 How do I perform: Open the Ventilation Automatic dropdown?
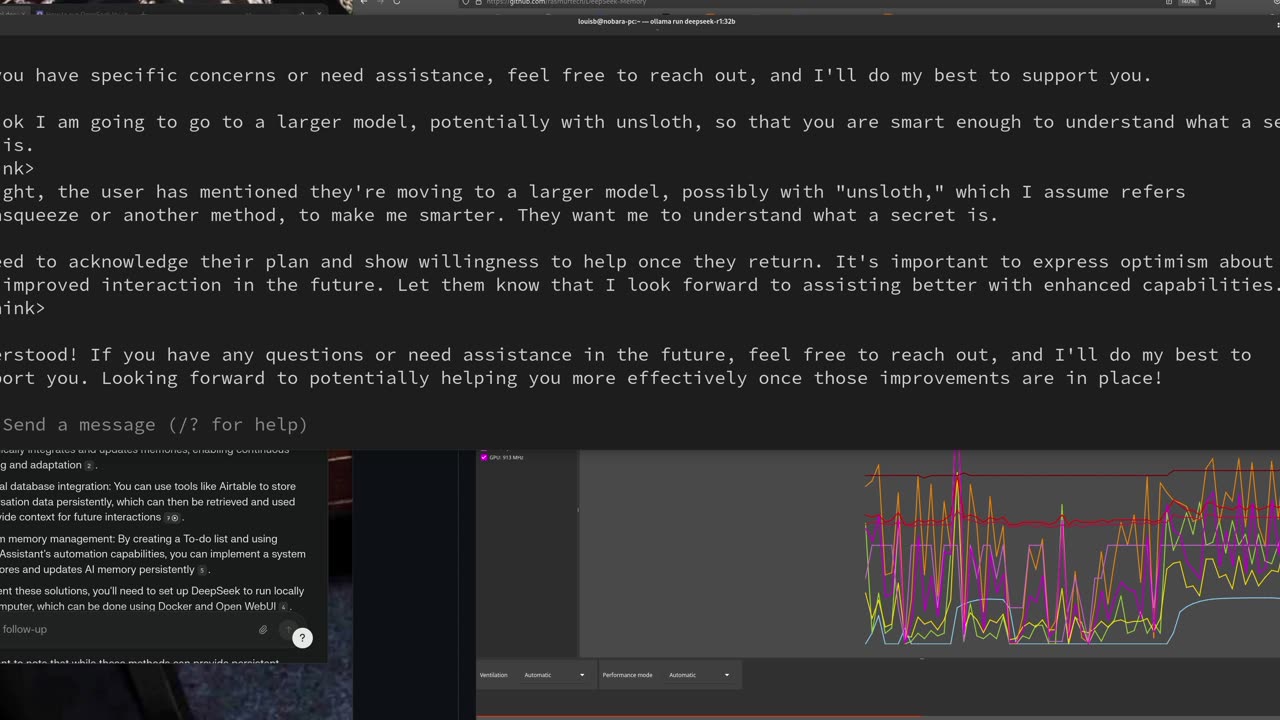[x=555, y=675]
